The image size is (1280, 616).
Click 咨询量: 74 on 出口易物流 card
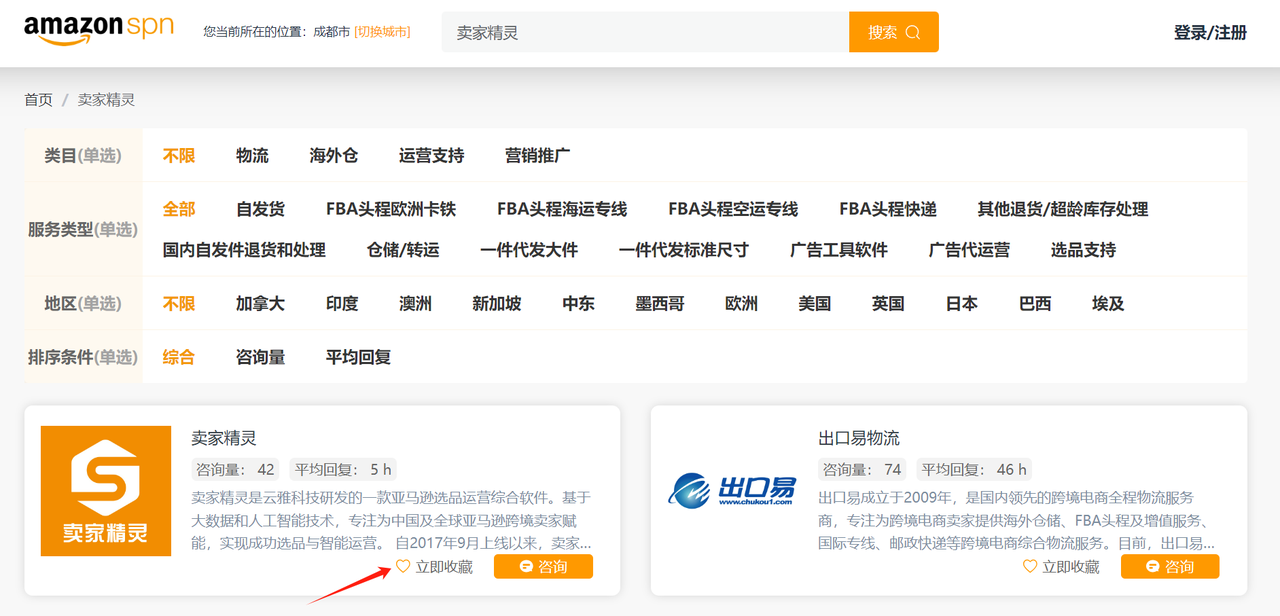[863, 469]
